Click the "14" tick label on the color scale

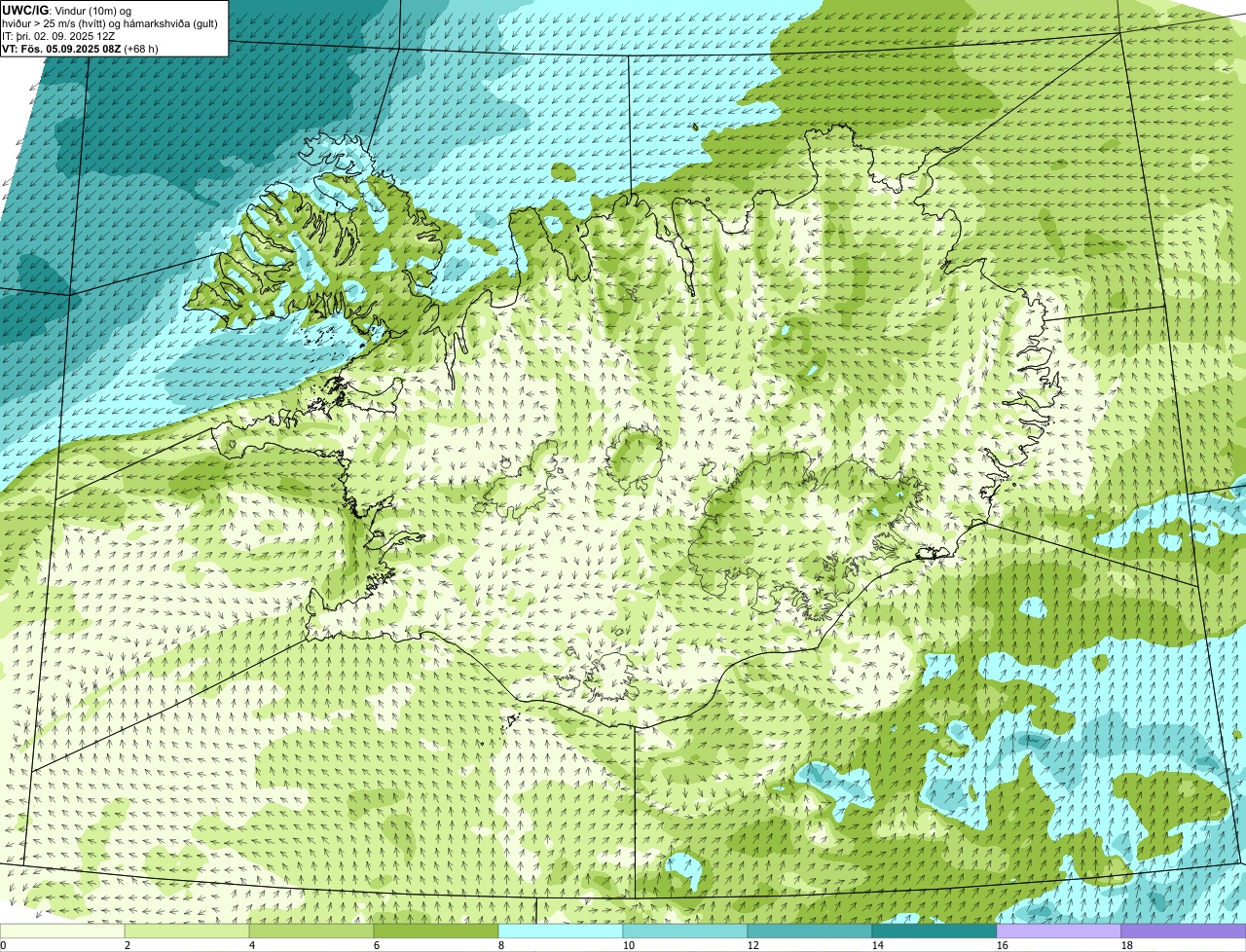878,946
